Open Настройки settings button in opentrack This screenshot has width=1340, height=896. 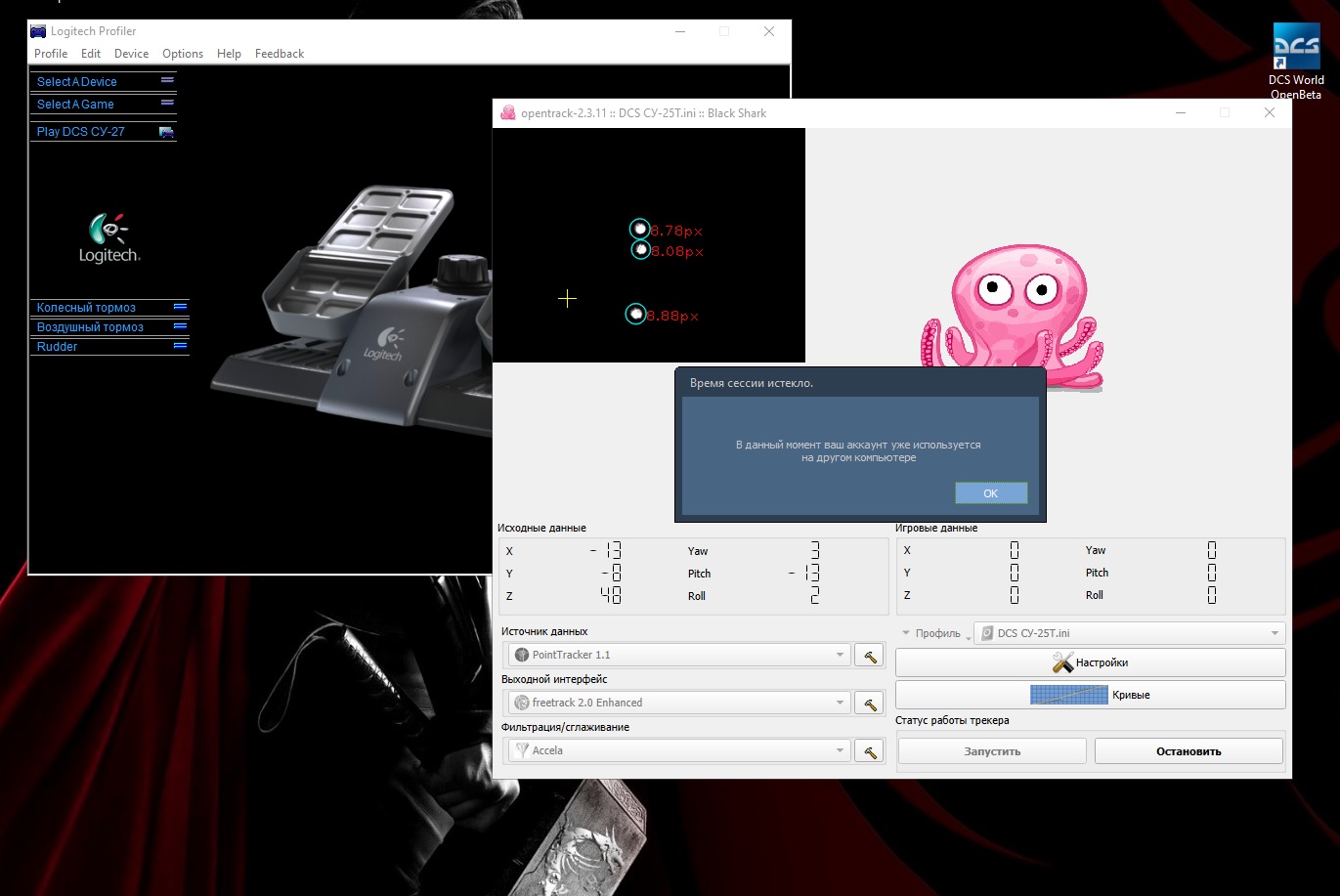click(1090, 662)
